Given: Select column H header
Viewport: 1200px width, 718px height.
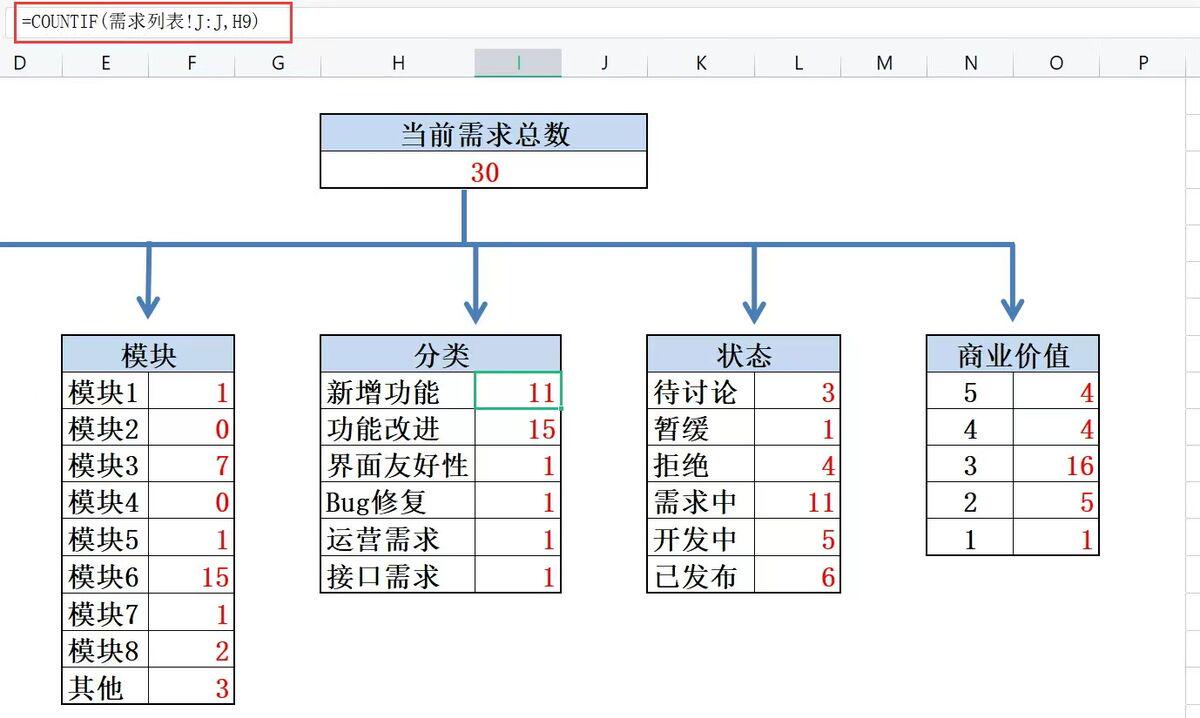Looking at the screenshot, I should pos(398,63).
